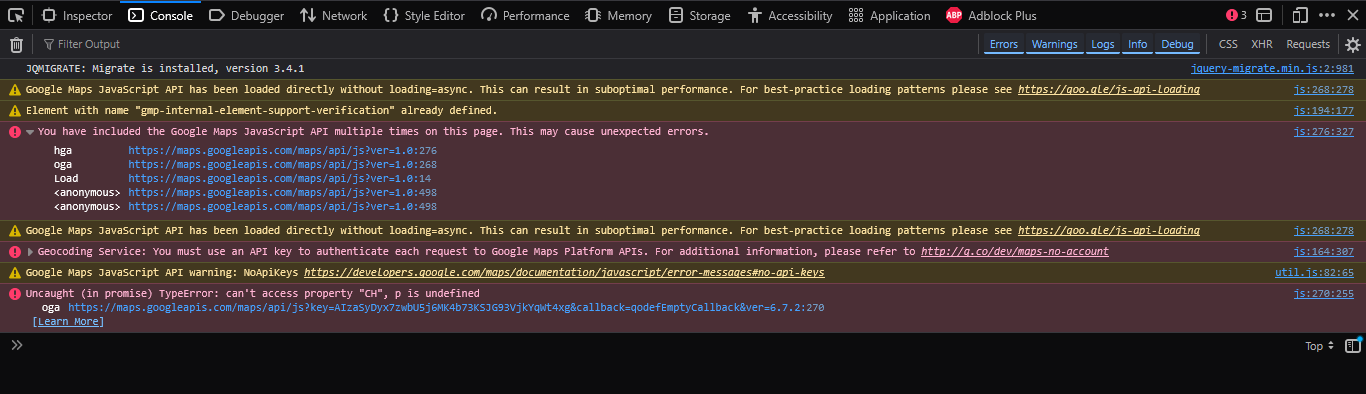Toggle the Errors filter button
This screenshot has height=394, width=1366.
1004,44
